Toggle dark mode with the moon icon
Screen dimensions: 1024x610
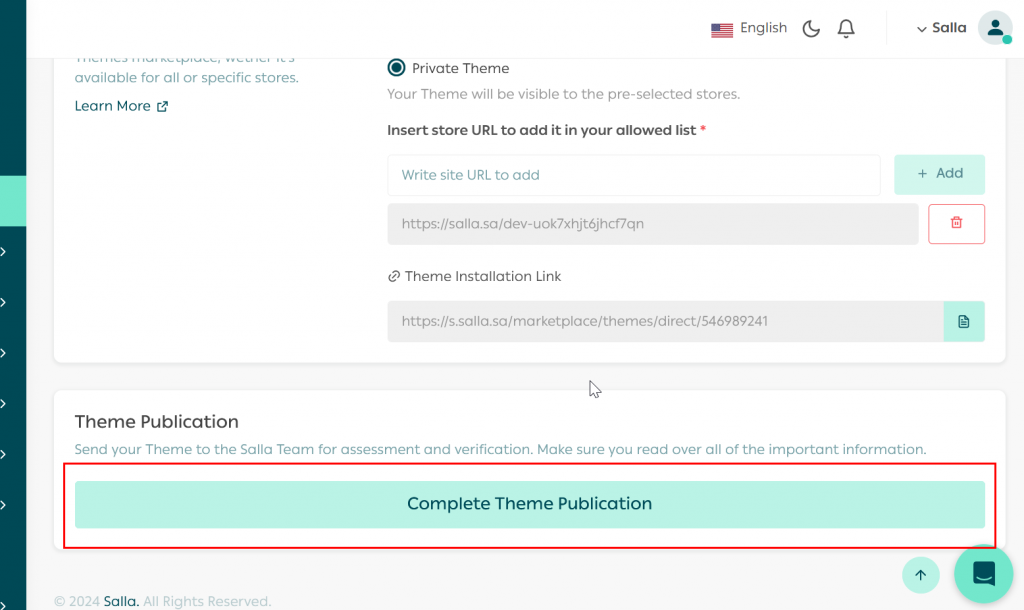point(811,29)
